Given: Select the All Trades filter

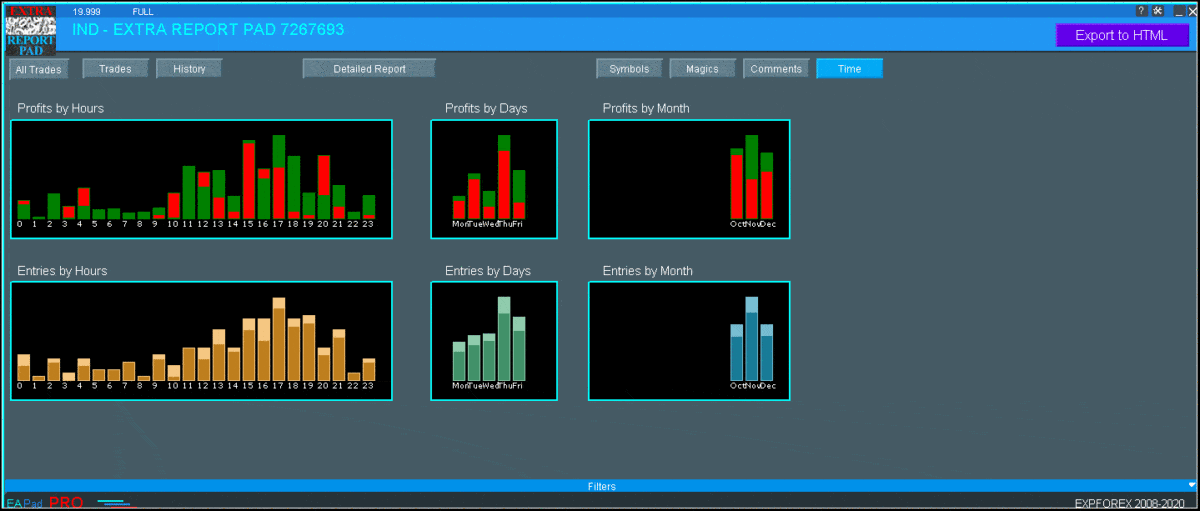Looking at the screenshot, I should [39, 70].
